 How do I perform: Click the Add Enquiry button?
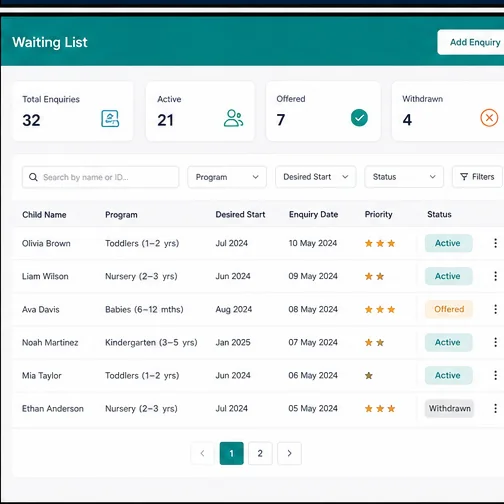[x=471, y=42]
